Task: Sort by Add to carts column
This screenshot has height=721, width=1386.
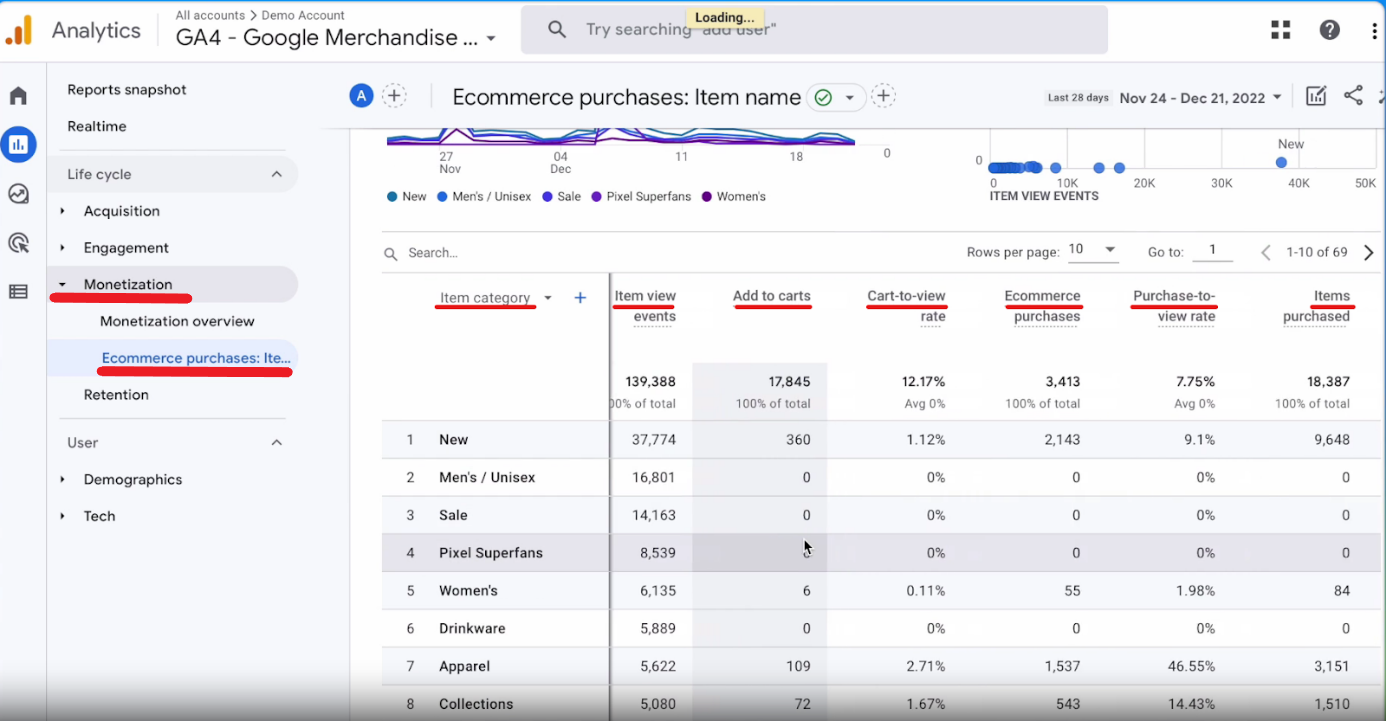Action: (x=772, y=296)
